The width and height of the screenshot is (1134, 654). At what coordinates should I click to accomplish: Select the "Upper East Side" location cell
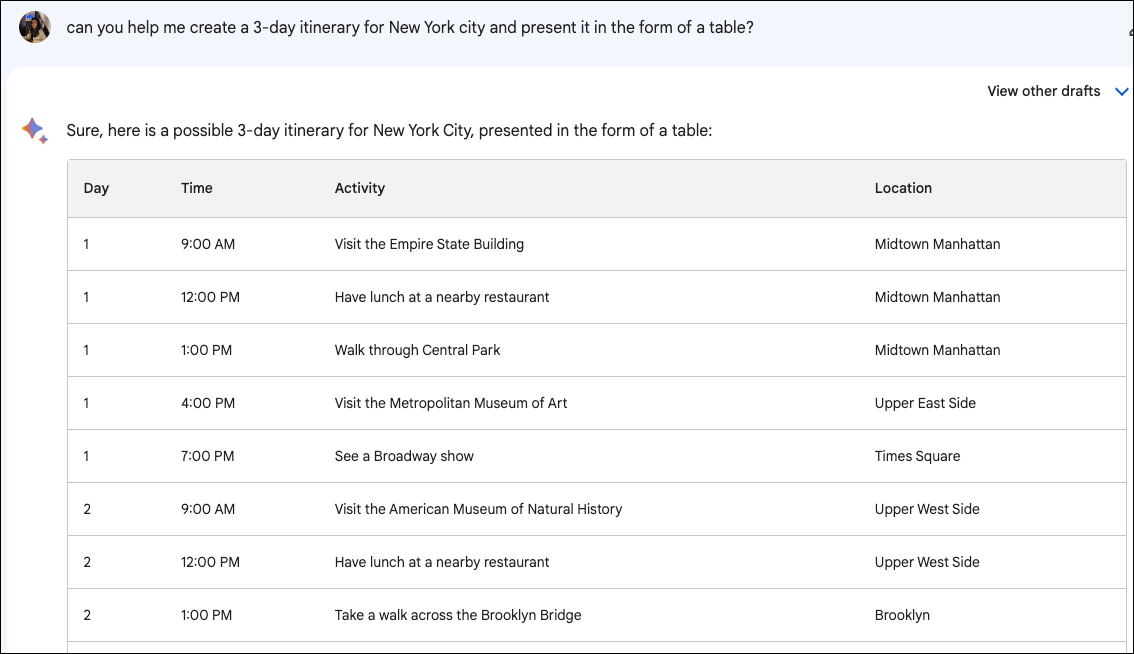click(x=925, y=403)
